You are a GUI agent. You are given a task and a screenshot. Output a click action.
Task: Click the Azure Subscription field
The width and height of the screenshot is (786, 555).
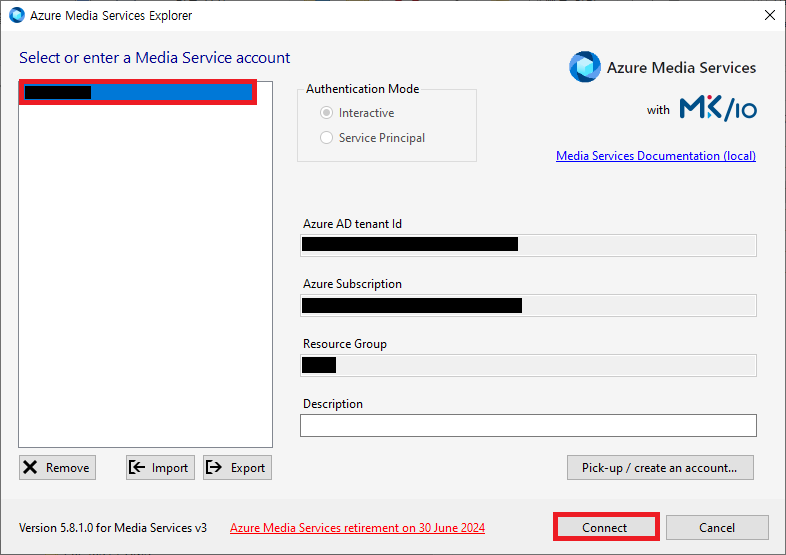528,305
